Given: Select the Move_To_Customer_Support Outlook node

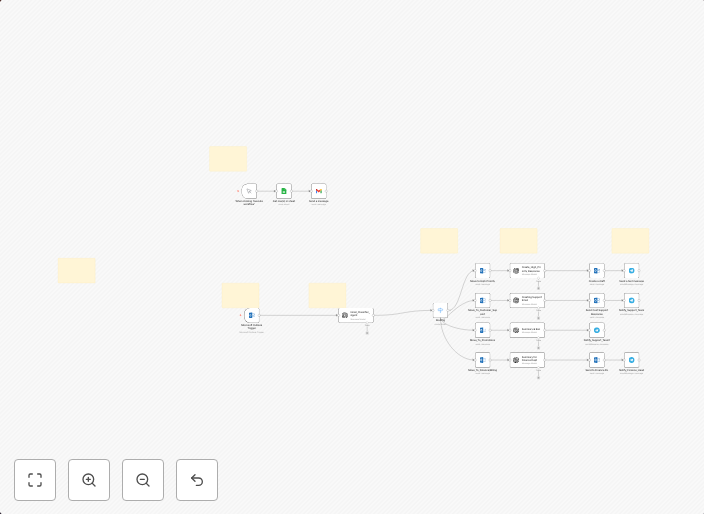Looking at the screenshot, I should click(x=482, y=300).
